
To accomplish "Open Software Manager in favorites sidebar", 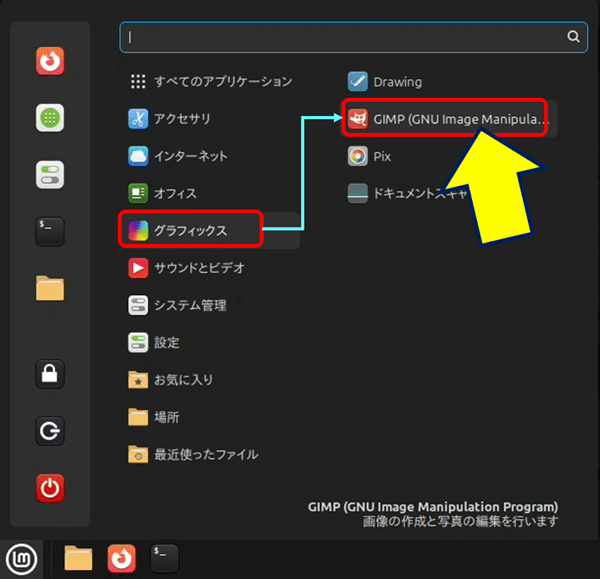I will point(50,117).
